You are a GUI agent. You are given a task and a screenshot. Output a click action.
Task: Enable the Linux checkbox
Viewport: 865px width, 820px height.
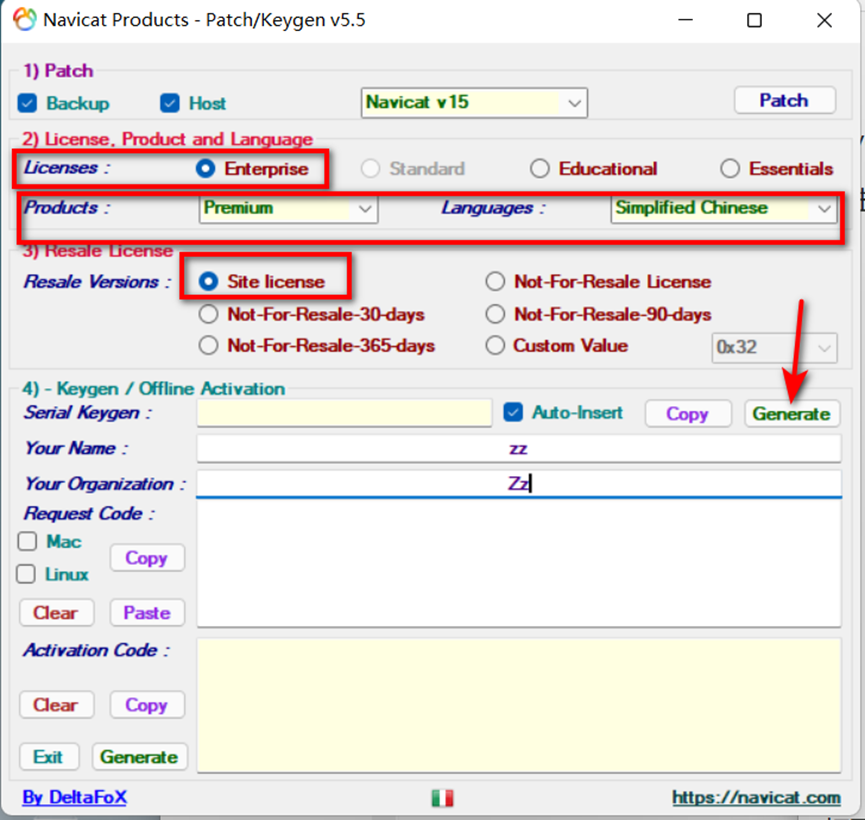(26, 574)
